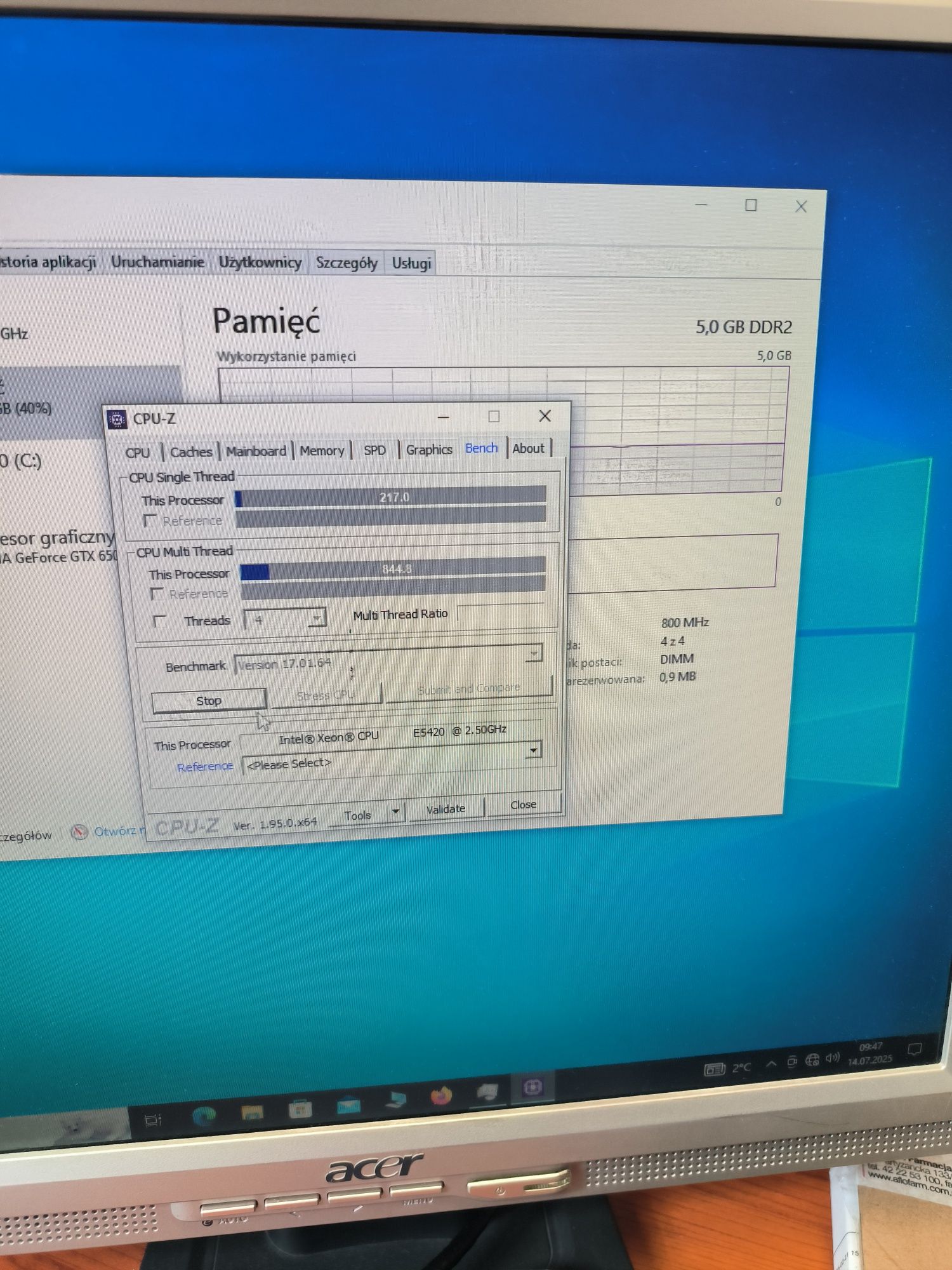Stop the running benchmark
952x1270 pixels.
click(x=209, y=700)
